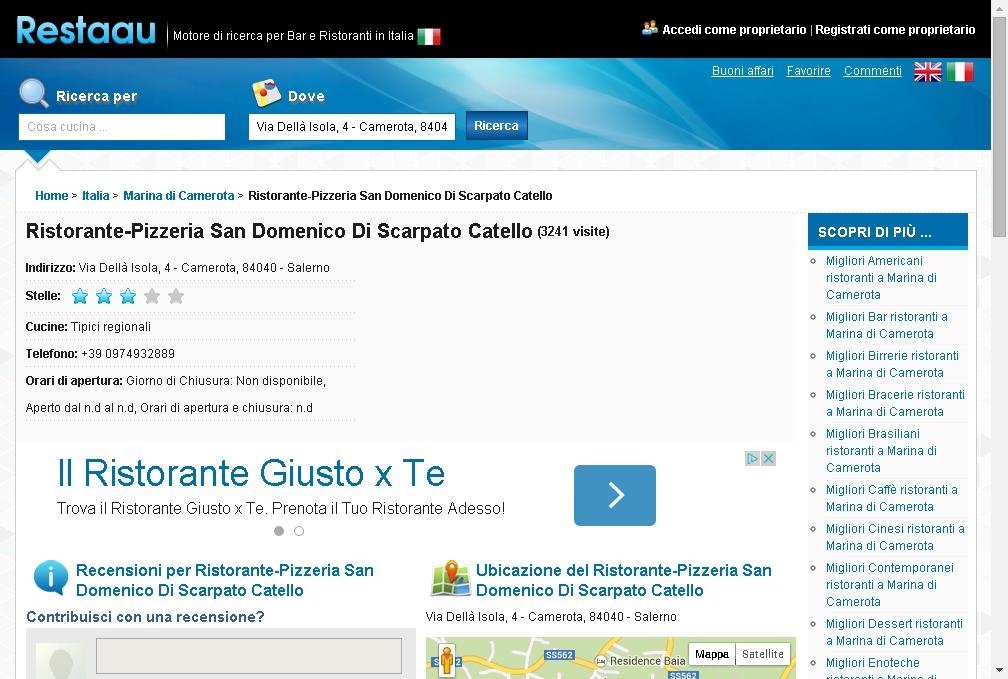1008x679 pixels.
Task: Go to Marina di Camerota breadcrumb
Action: 179,195
